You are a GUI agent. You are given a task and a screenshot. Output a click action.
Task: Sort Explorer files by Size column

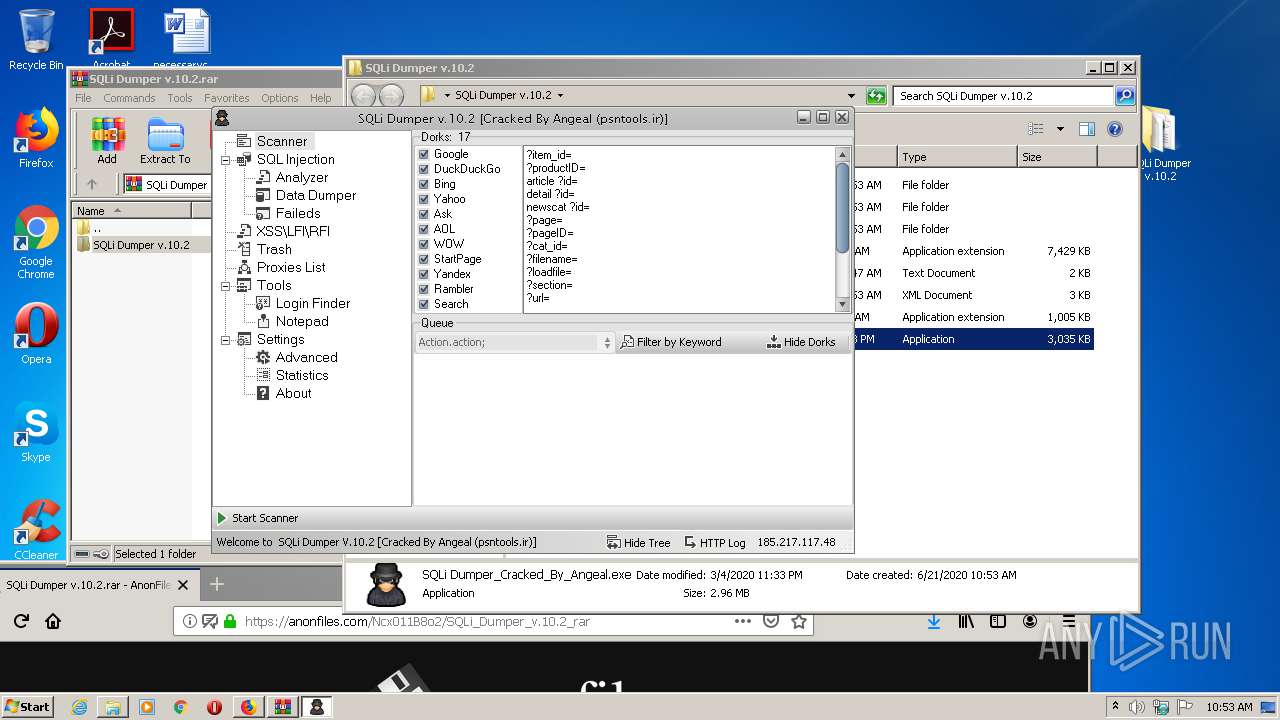(x=1057, y=157)
